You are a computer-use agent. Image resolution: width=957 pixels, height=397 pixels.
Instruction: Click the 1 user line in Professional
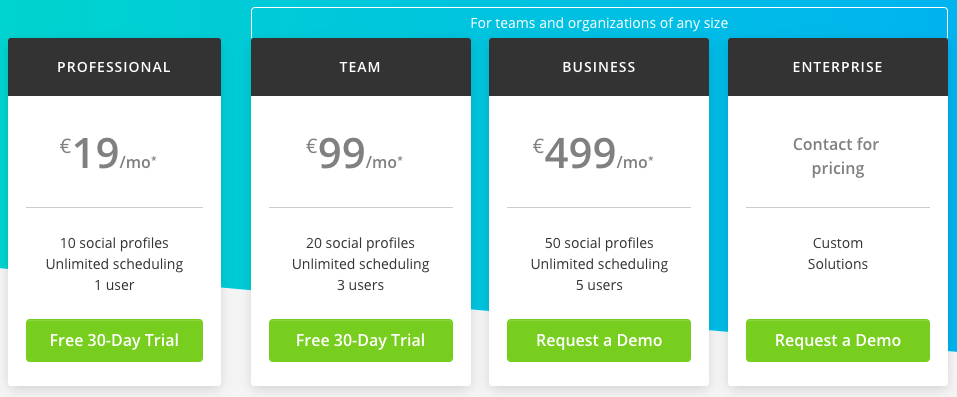pyautogui.click(x=114, y=285)
